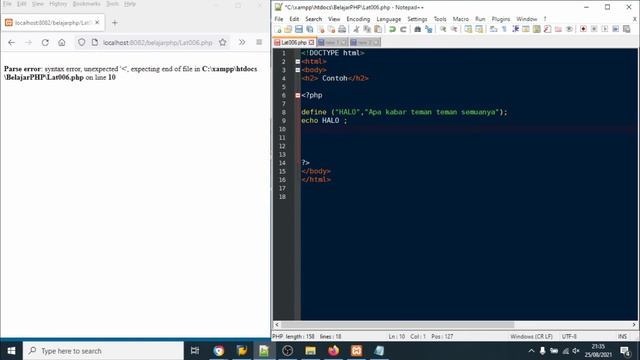The width and height of the screenshot is (640, 360).
Task: Open the Search menu in Notepad++
Action: [313, 19]
